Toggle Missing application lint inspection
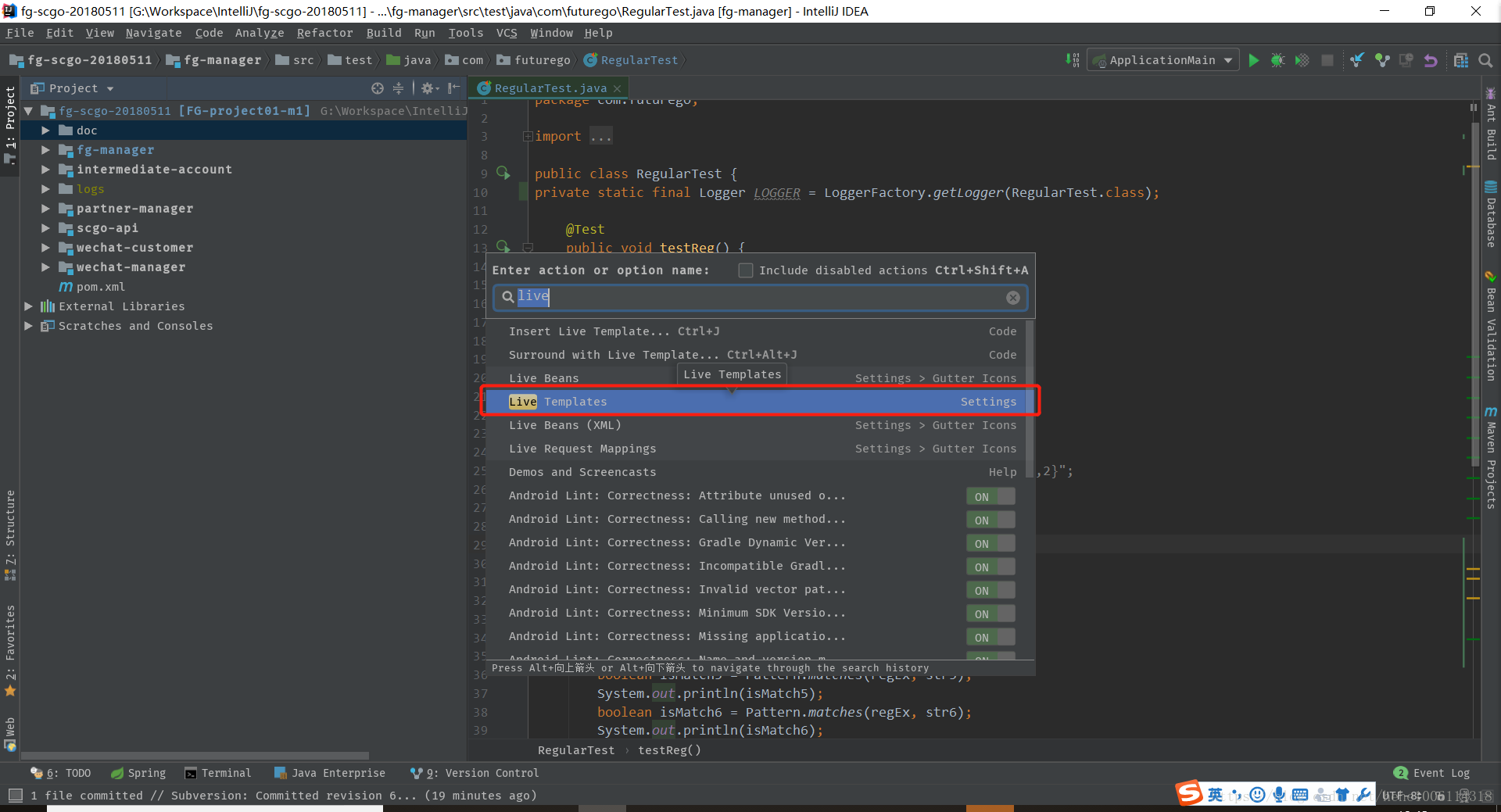Viewport: 1501px width, 812px height. pyautogui.click(x=991, y=637)
